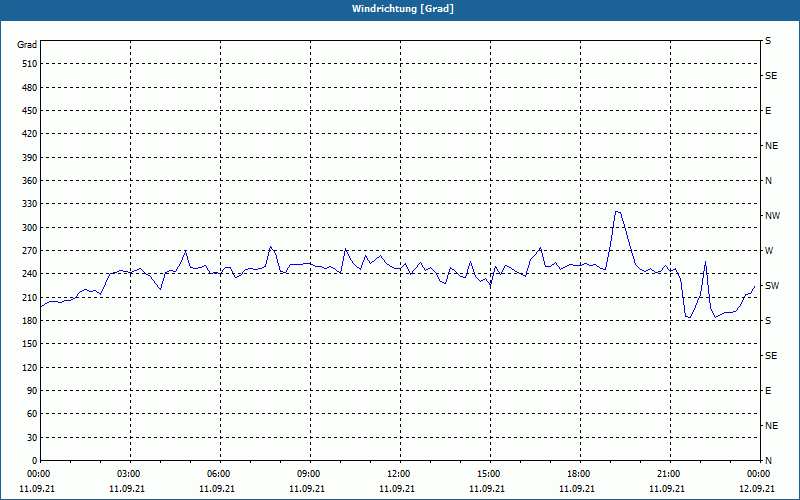Select the 510 degree axis label
The image size is (800, 500).
pyautogui.click(x=30, y=64)
